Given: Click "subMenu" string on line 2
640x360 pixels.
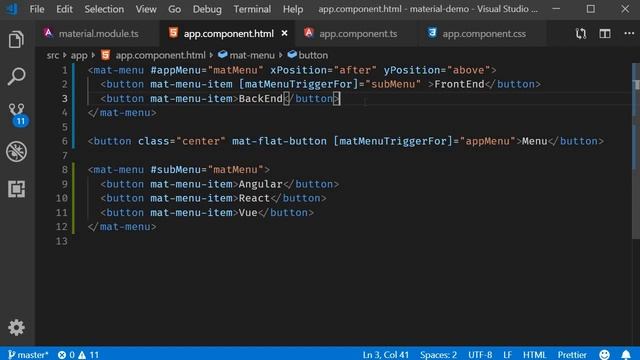Looking at the screenshot, I should (393, 84).
